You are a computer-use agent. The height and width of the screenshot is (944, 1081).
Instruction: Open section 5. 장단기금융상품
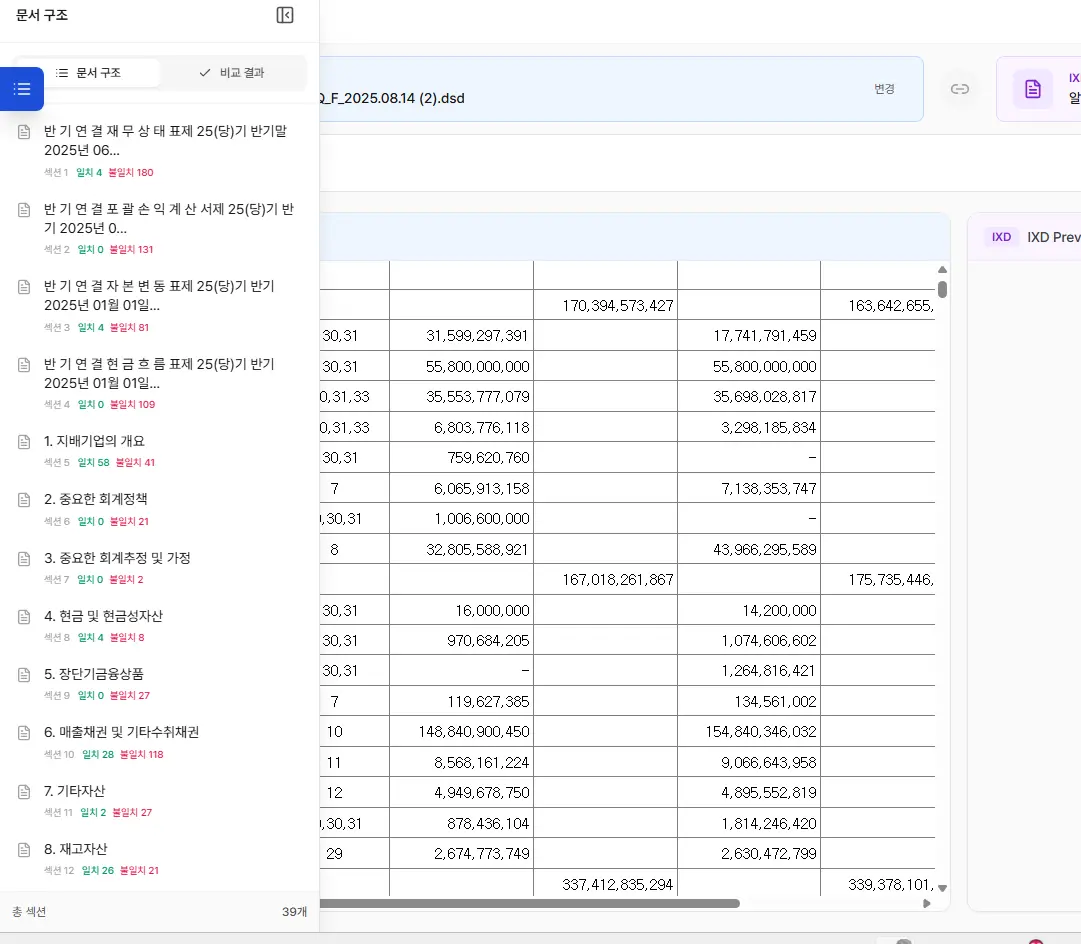tap(94, 674)
